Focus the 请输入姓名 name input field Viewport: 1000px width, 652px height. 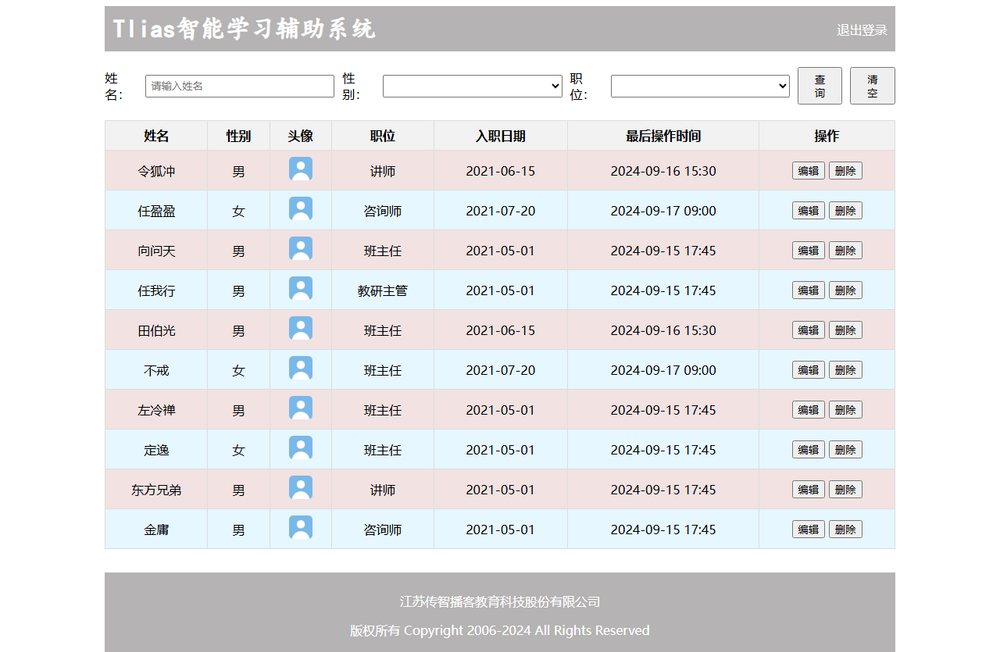pyautogui.click(x=239, y=86)
